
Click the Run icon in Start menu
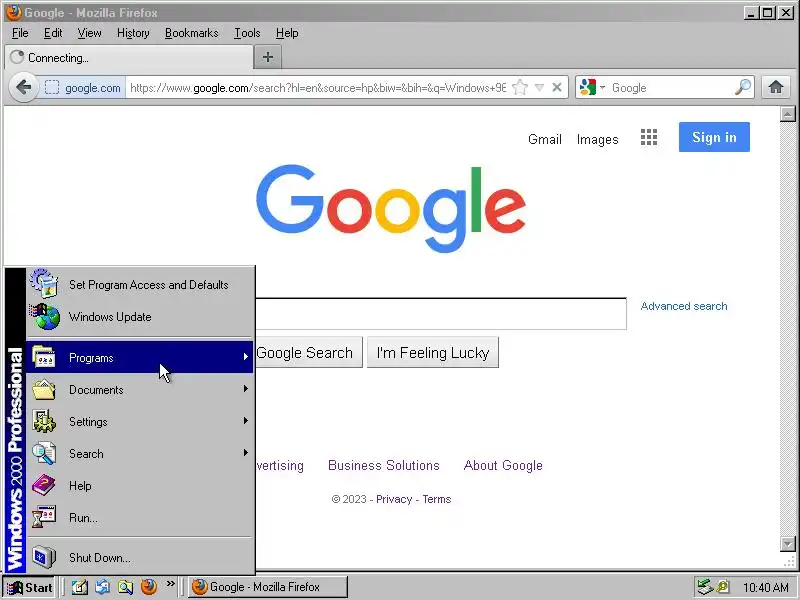click(x=44, y=517)
